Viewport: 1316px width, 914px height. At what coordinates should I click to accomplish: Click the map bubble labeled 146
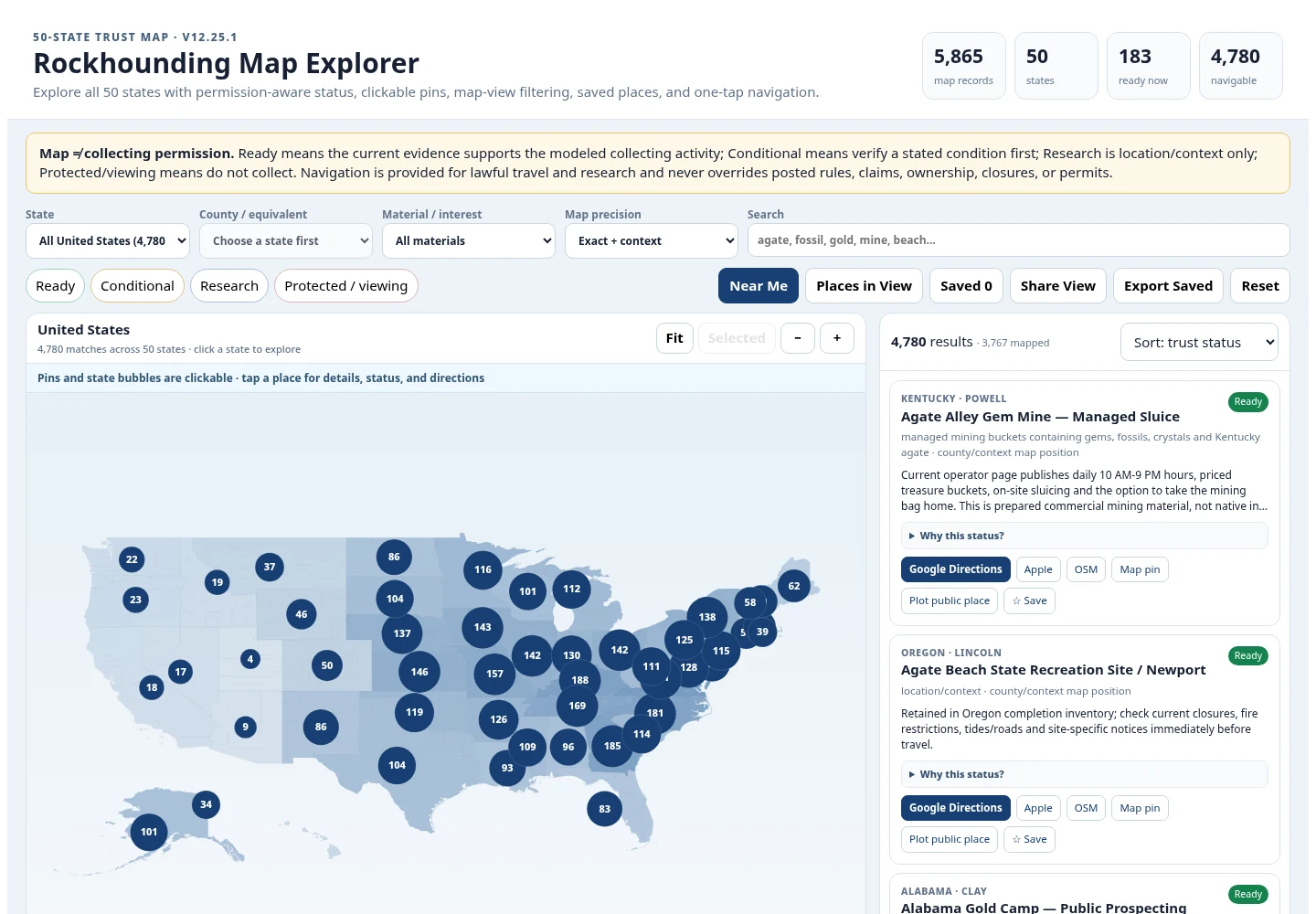tap(419, 672)
